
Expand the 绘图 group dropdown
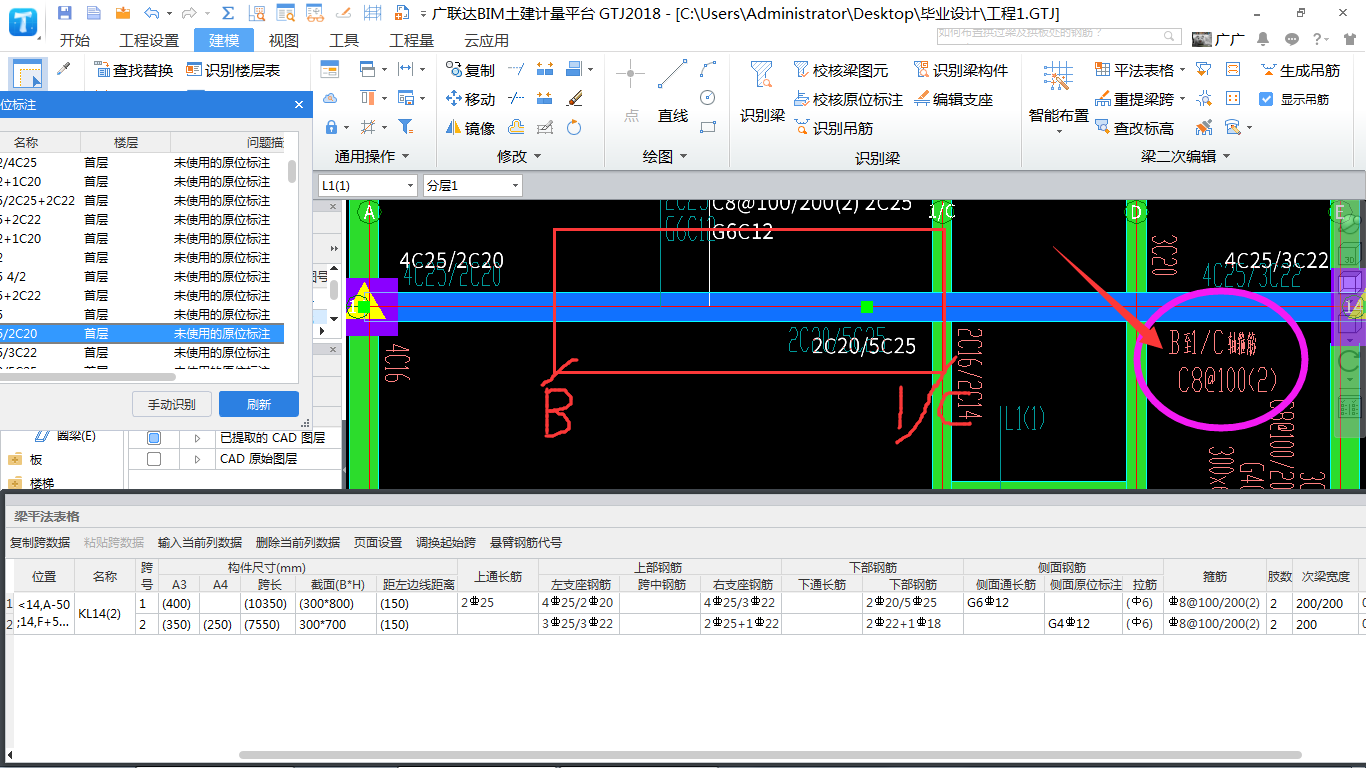coord(682,157)
